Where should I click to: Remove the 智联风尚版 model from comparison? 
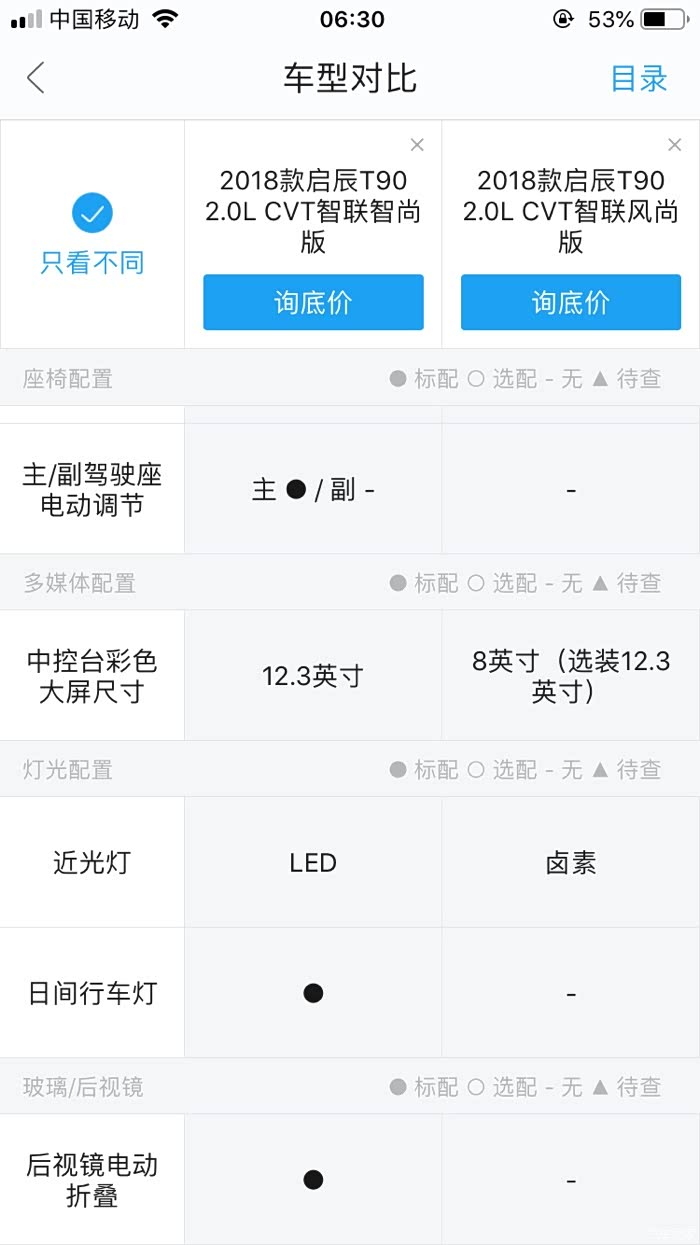click(675, 145)
